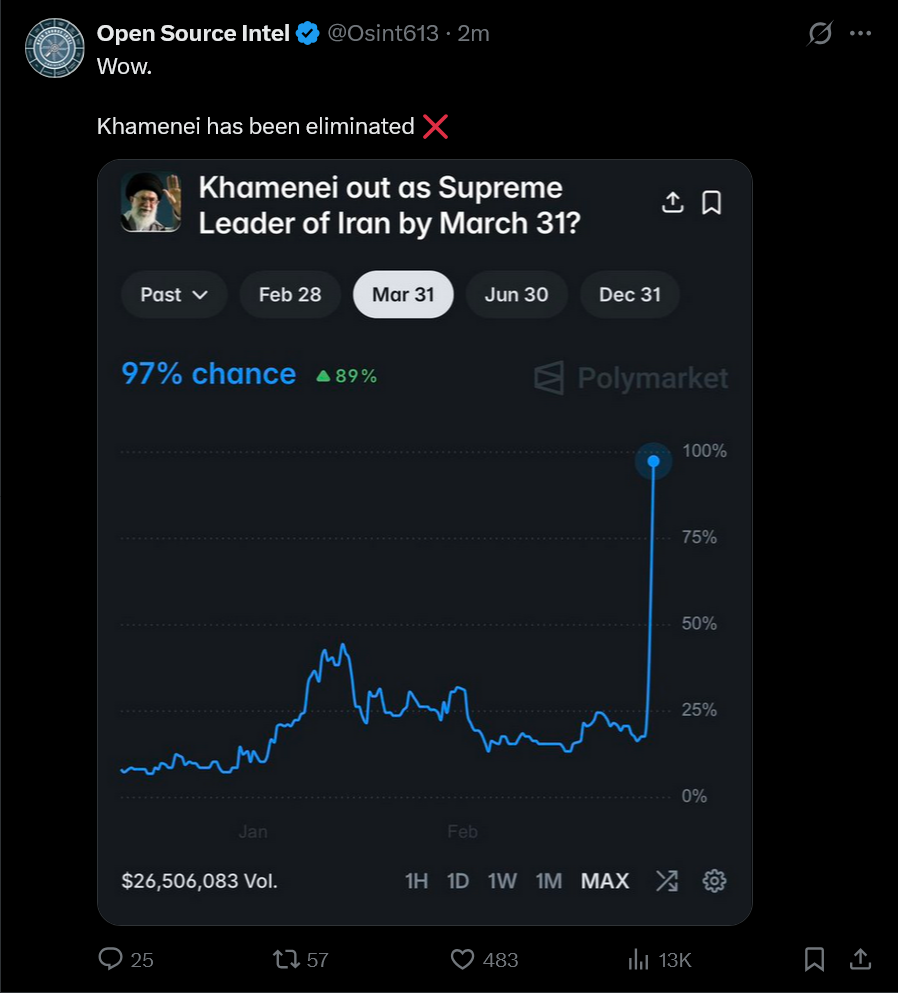This screenshot has height=993, width=898.
Task: Click the shuffle compare icon near MAX
Action: pyautogui.click(x=667, y=881)
